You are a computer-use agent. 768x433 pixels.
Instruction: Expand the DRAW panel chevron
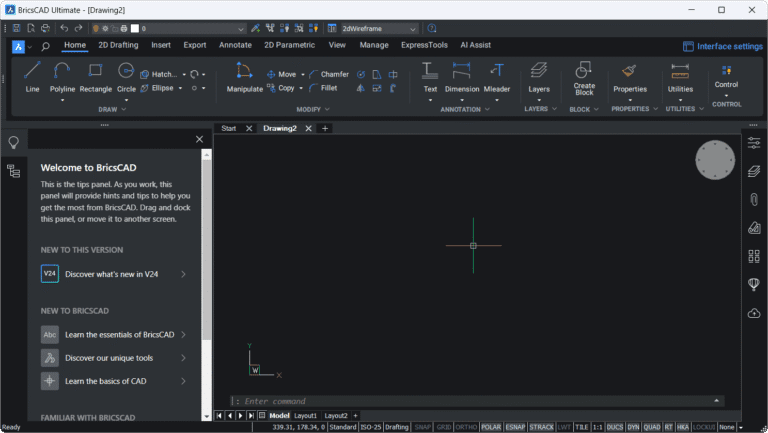[124, 109]
